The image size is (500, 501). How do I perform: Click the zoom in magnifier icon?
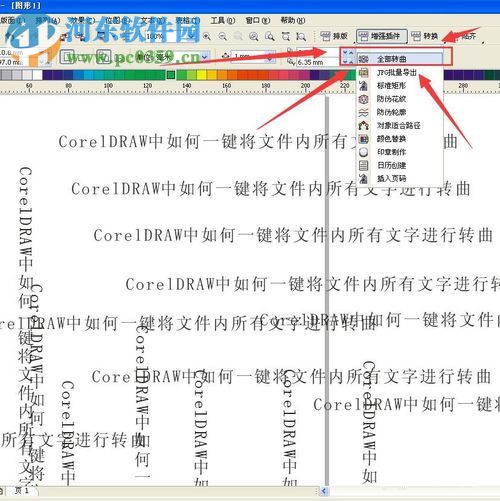tap(207, 36)
